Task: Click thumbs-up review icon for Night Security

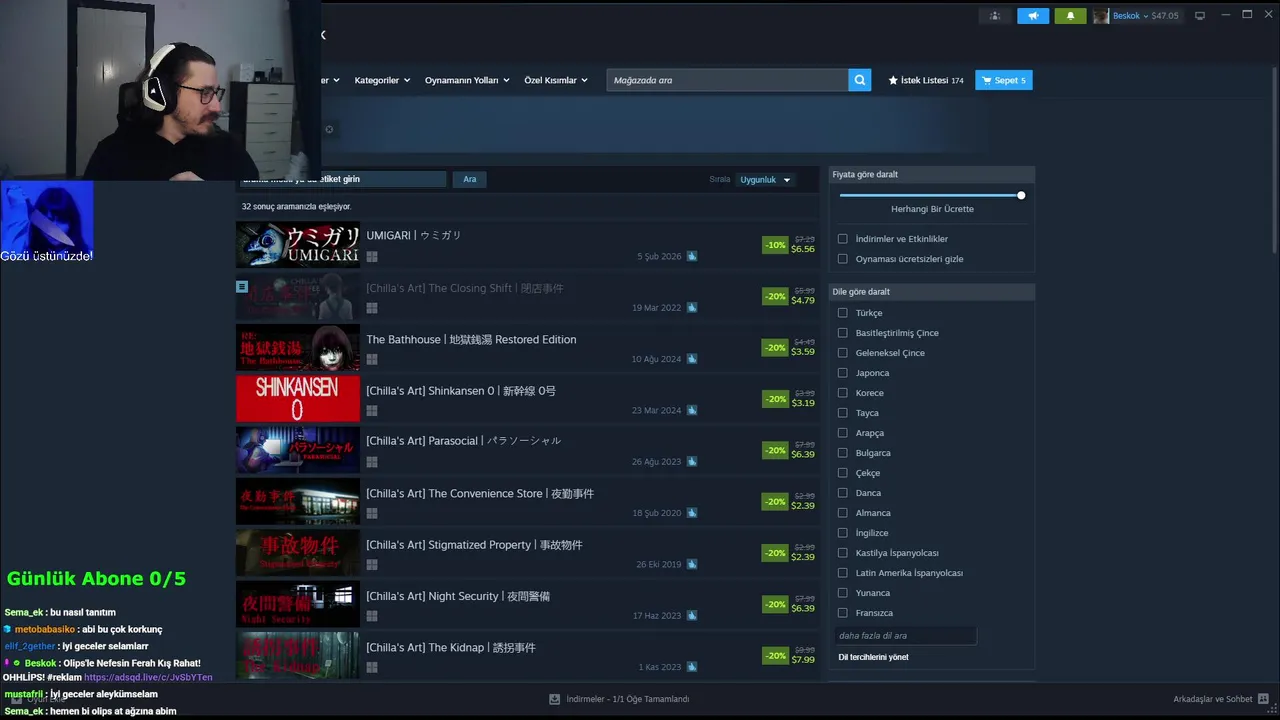Action: (692, 616)
